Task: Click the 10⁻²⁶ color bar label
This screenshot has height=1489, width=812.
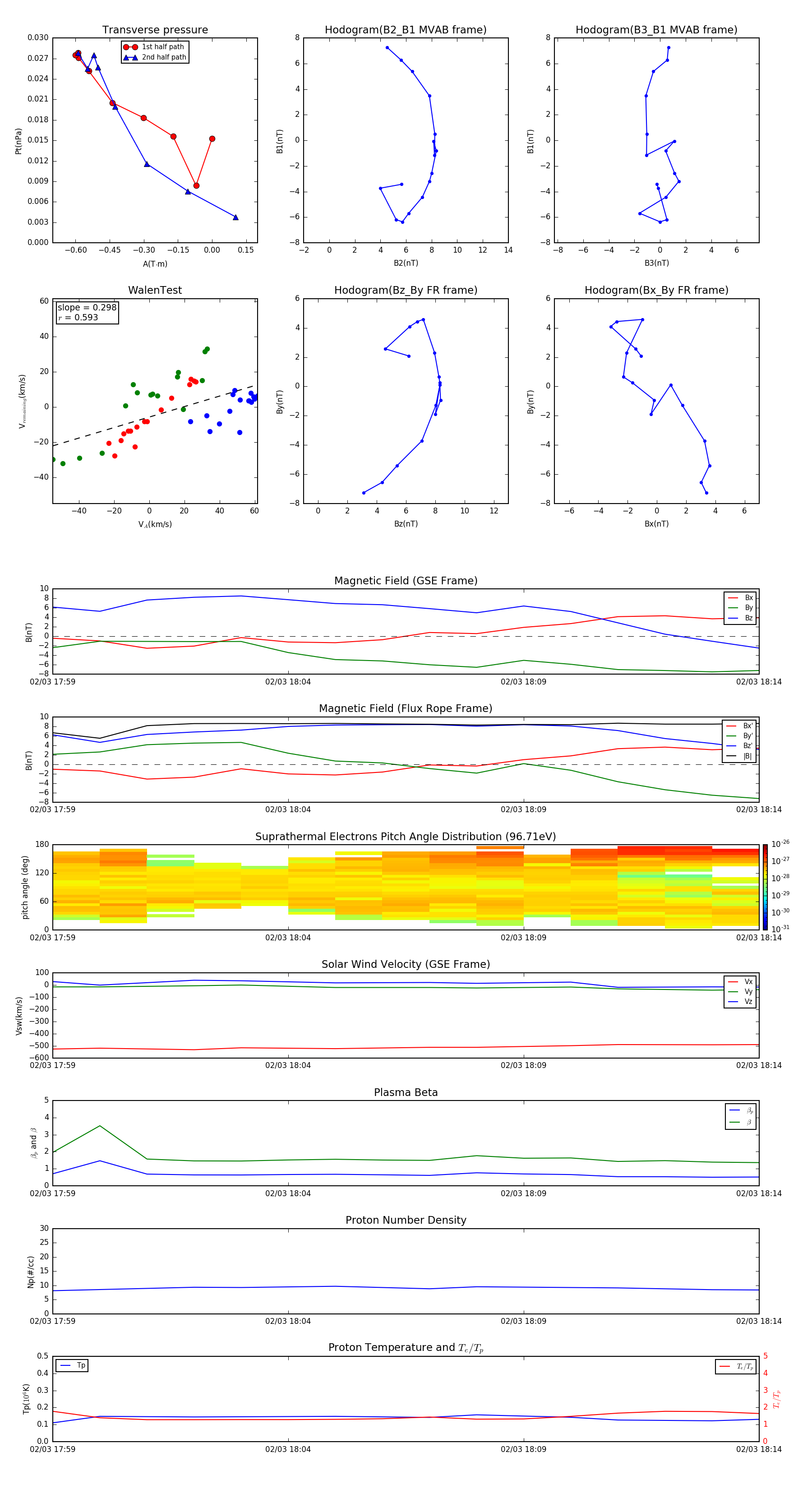Action: click(780, 844)
